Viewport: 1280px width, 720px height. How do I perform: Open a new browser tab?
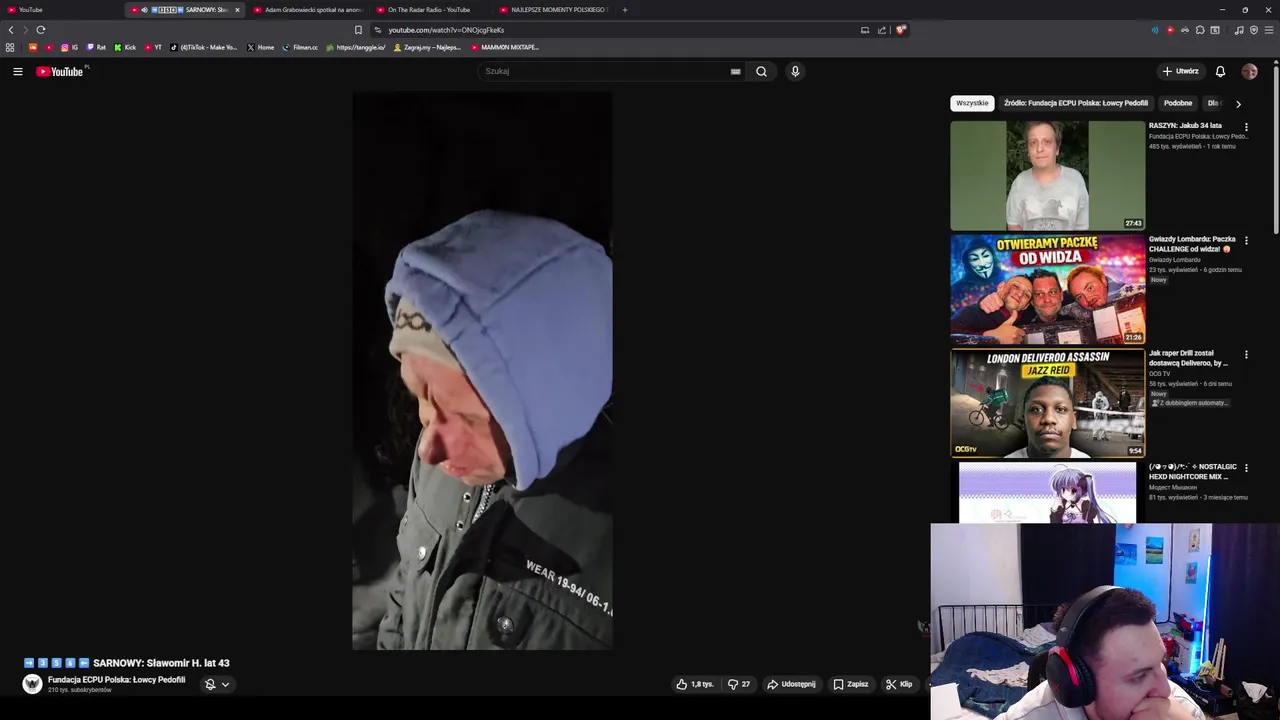(x=625, y=10)
